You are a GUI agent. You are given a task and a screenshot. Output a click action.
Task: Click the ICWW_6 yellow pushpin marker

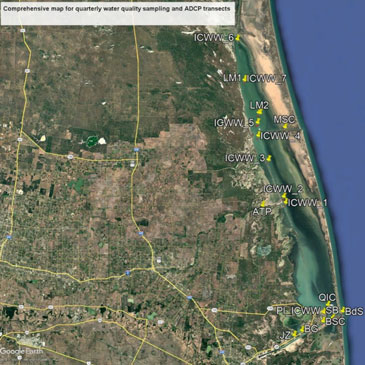point(237,38)
